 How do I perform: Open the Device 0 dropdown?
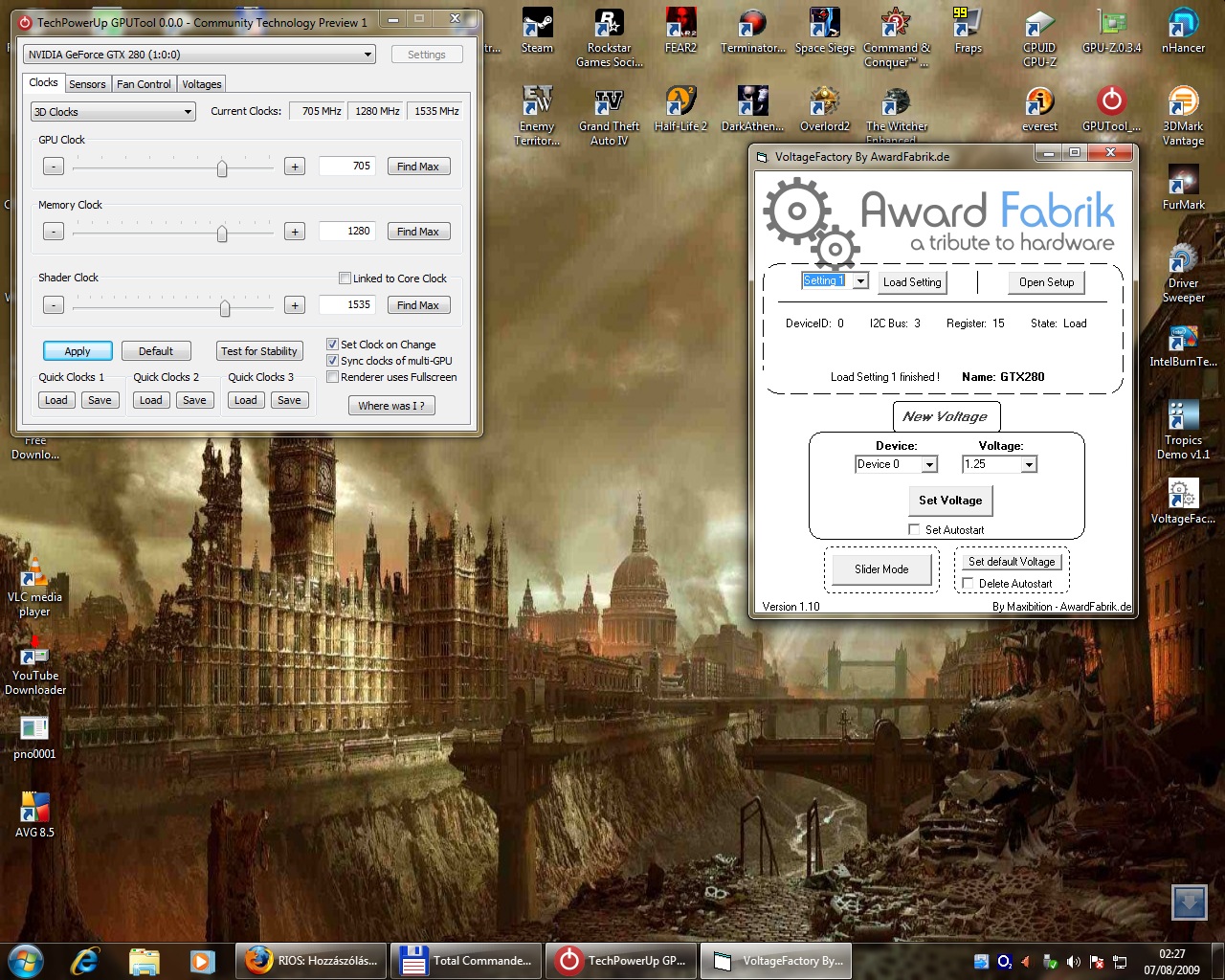click(928, 464)
